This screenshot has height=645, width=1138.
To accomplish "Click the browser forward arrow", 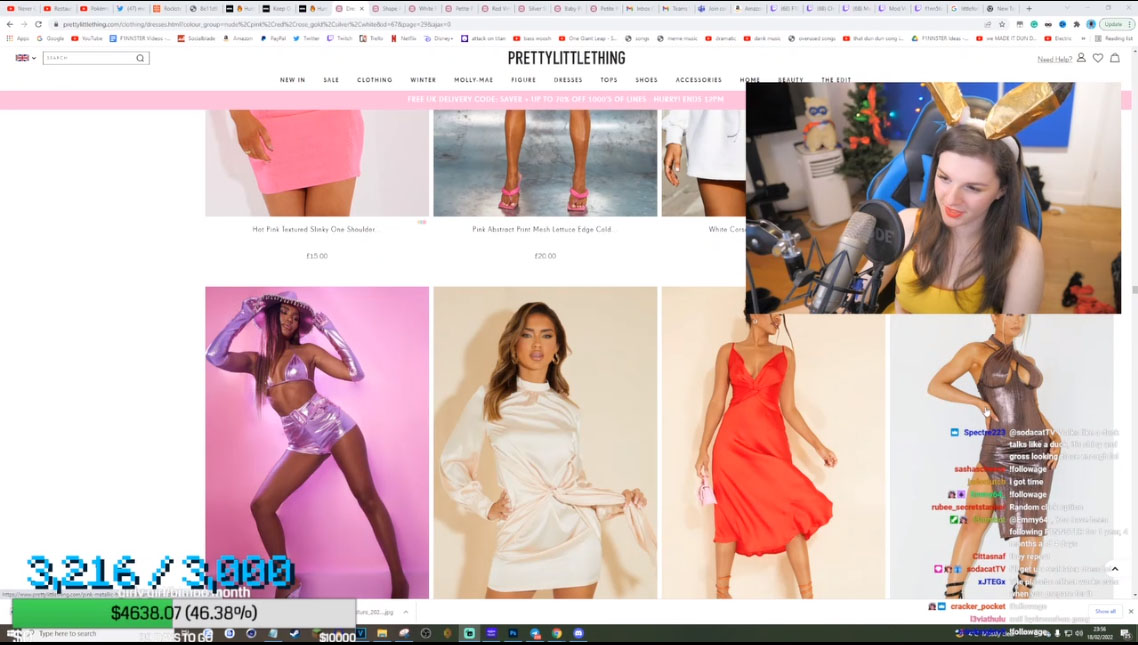I will pos(24,24).
